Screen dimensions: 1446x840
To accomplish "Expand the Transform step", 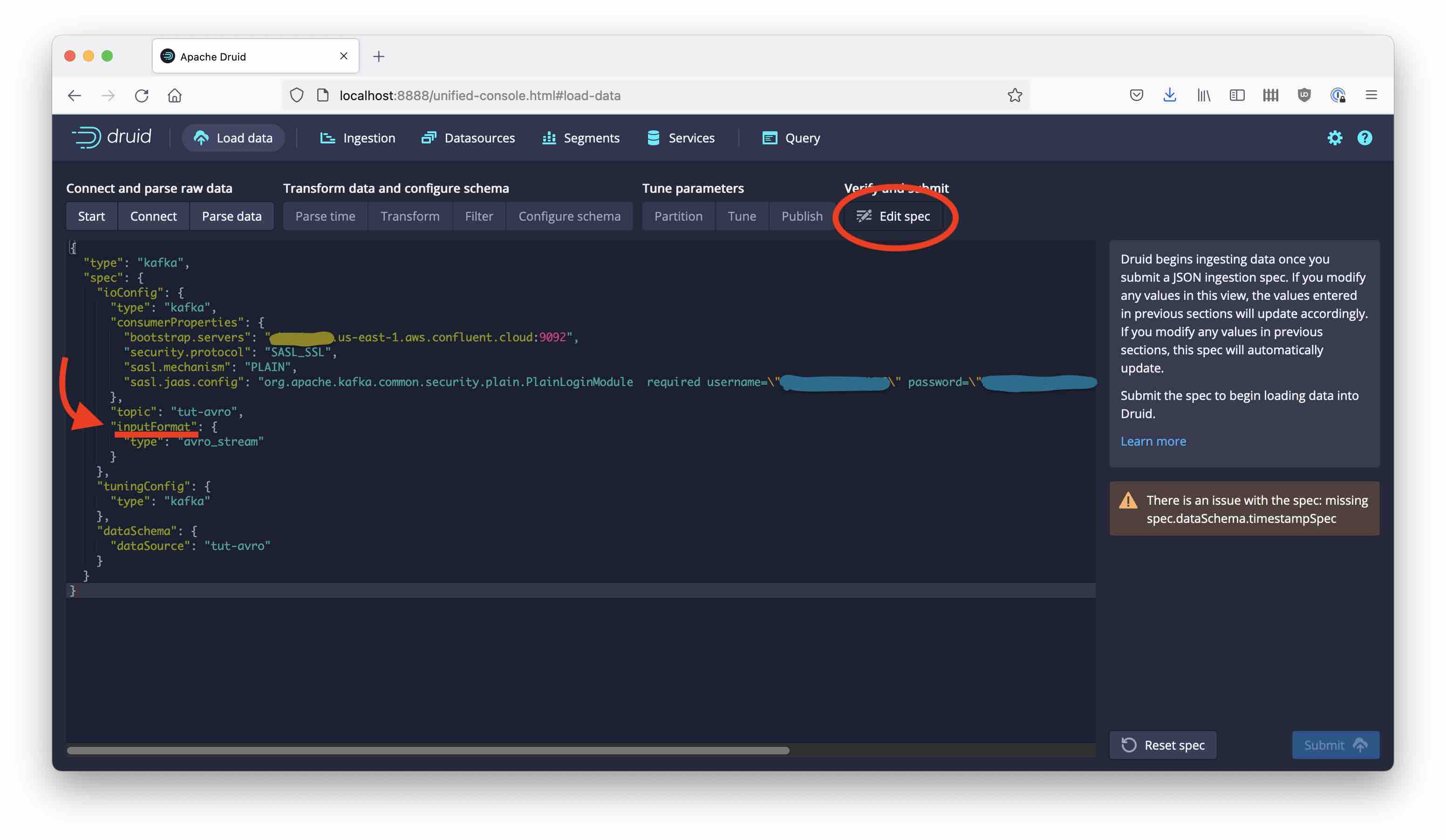I will [x=409, y=216].
